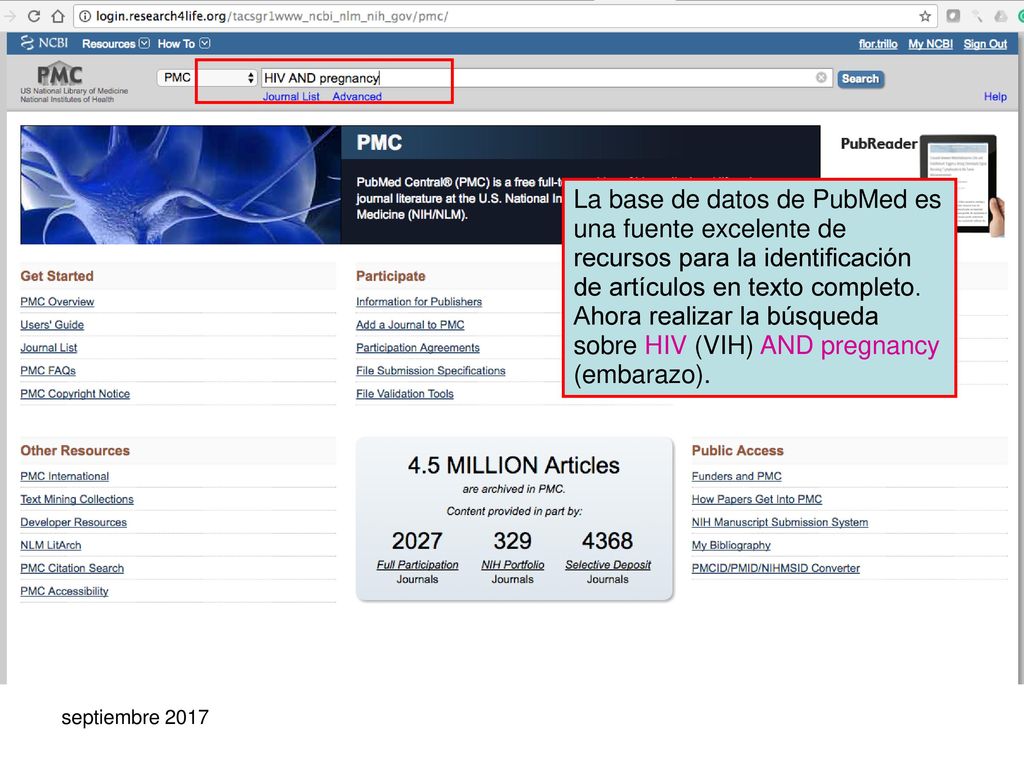Open Add a Journal to PMC link

click(x=410, y=325)
